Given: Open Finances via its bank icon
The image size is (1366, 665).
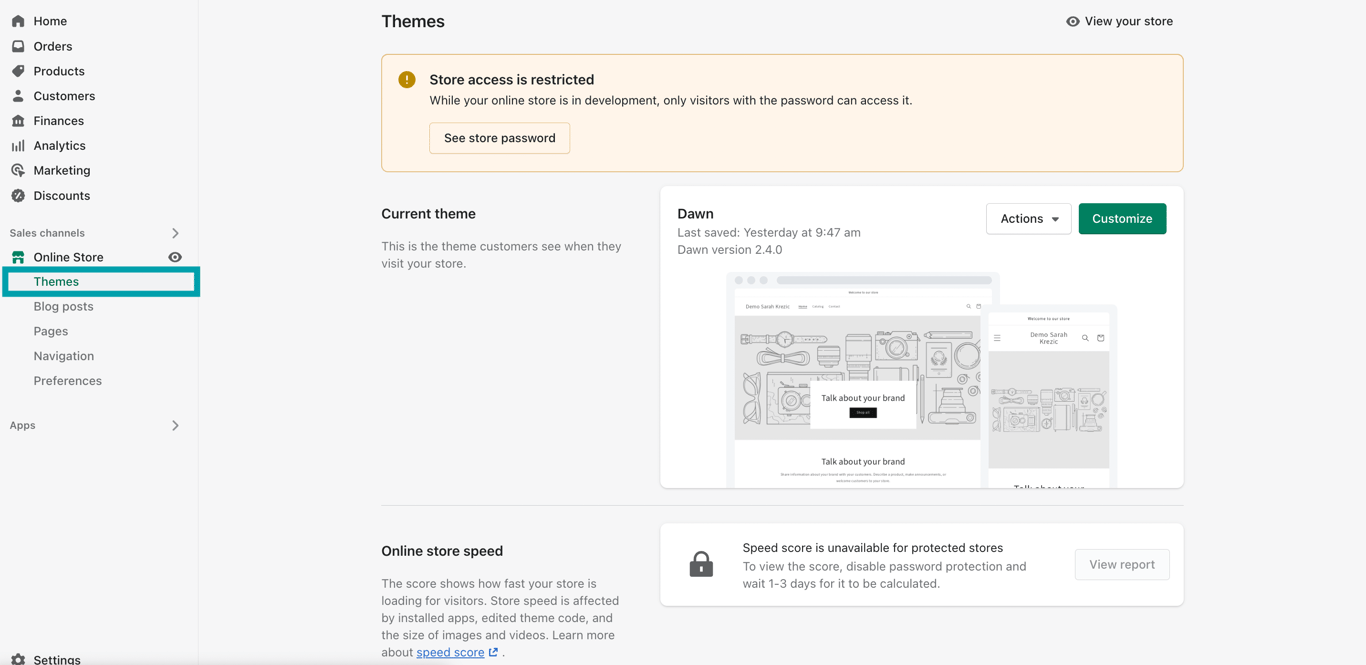Looking at the screenshot, I should click(x=18, y=121).
